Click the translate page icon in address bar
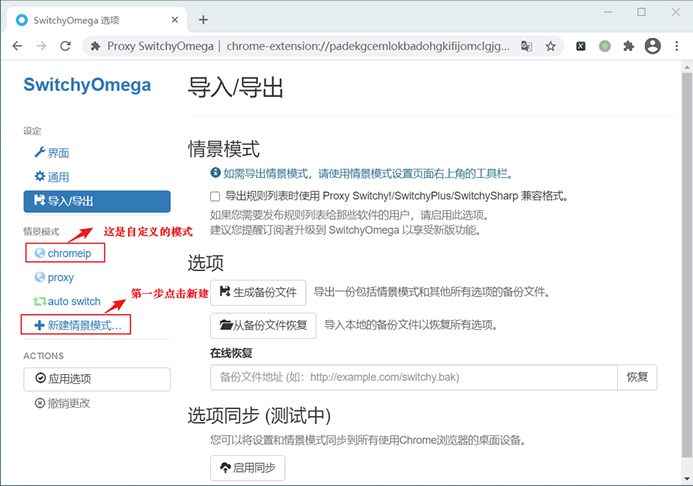The image size is (693, 486). (x=526, y=46)
